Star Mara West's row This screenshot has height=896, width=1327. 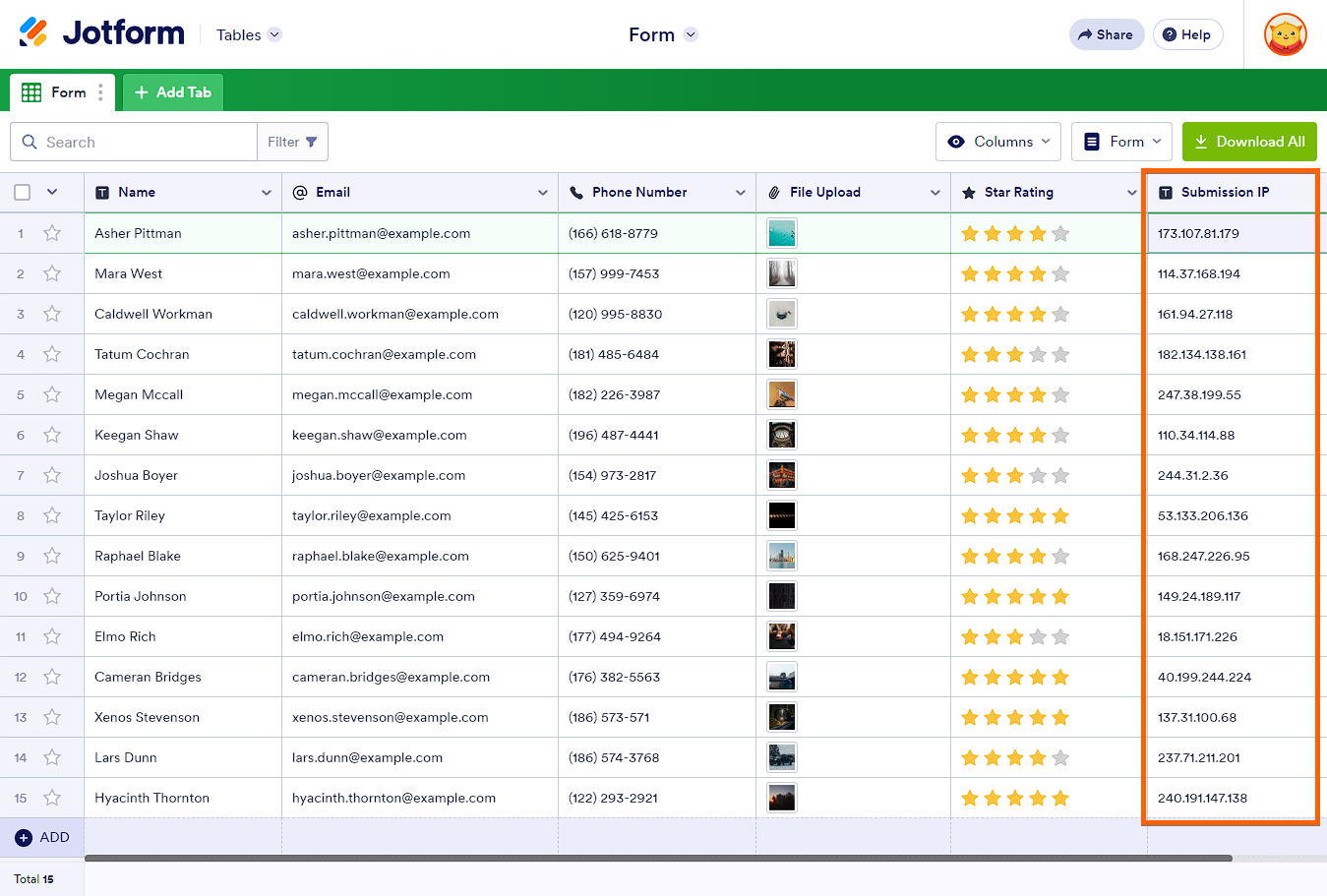(x=52, y=273)
